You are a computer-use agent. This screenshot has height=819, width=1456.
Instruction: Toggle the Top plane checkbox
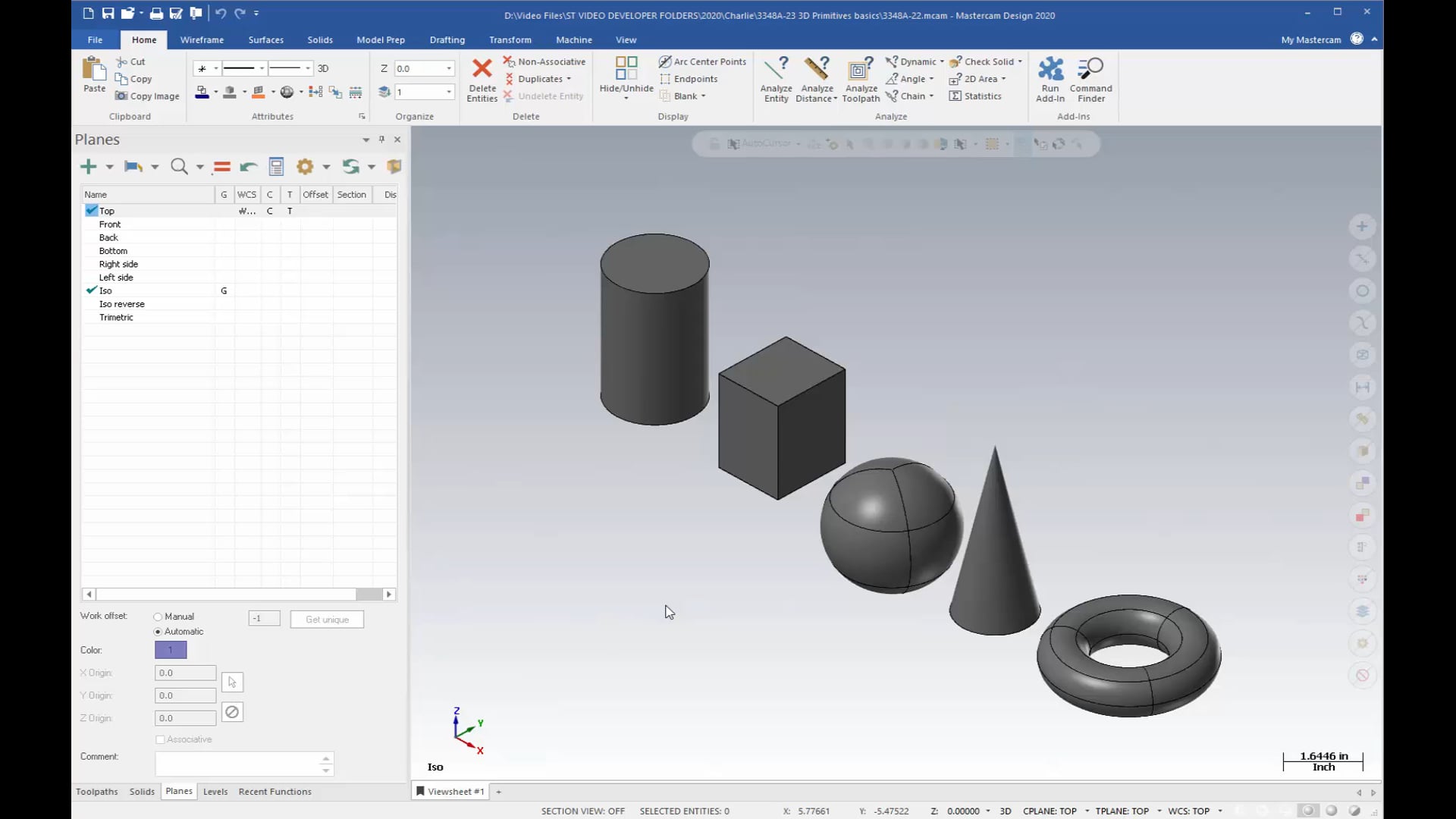coord(91,210)
